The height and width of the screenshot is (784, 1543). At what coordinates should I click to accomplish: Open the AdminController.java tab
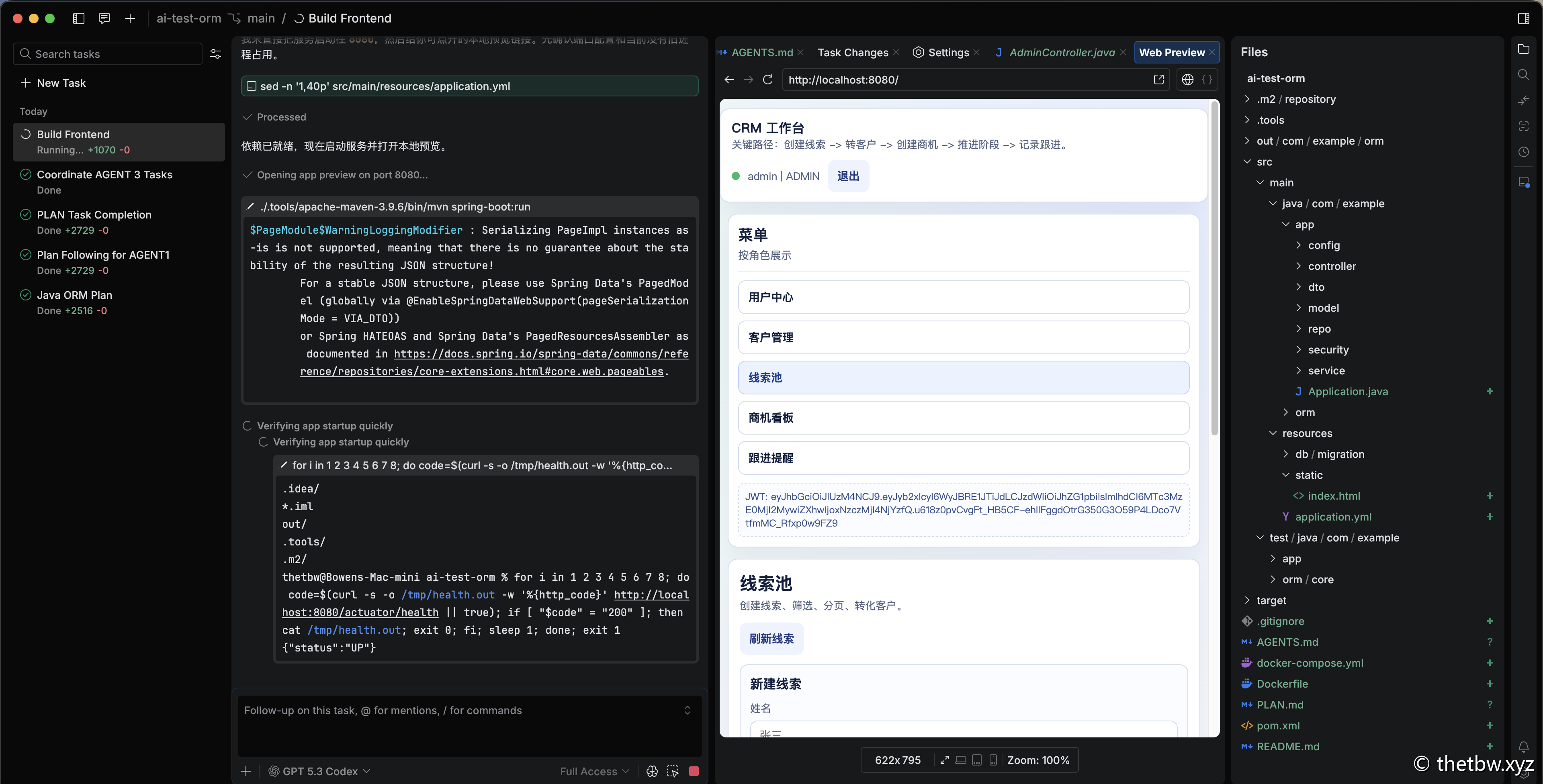1061,53
